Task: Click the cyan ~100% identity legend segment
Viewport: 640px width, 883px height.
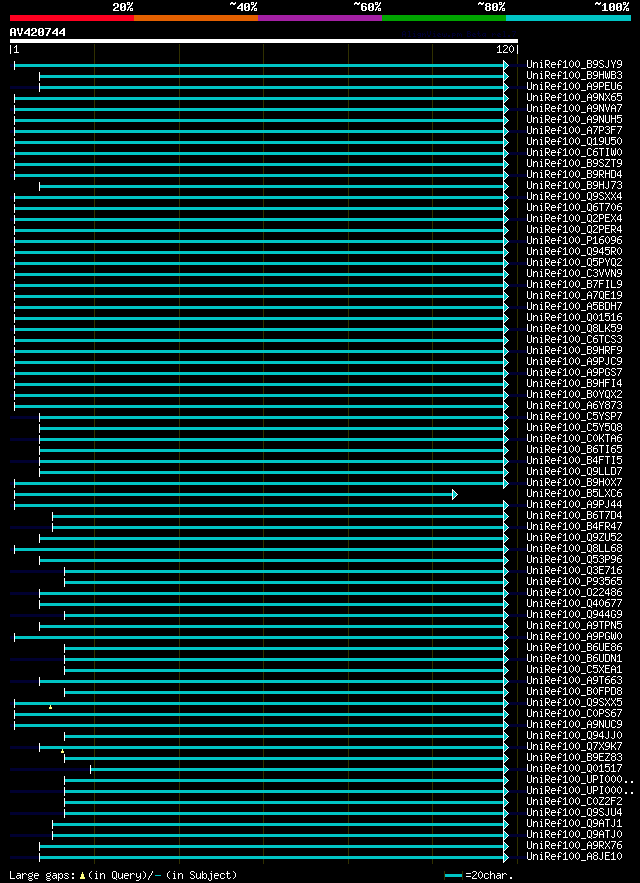Action: coord(568,18)
